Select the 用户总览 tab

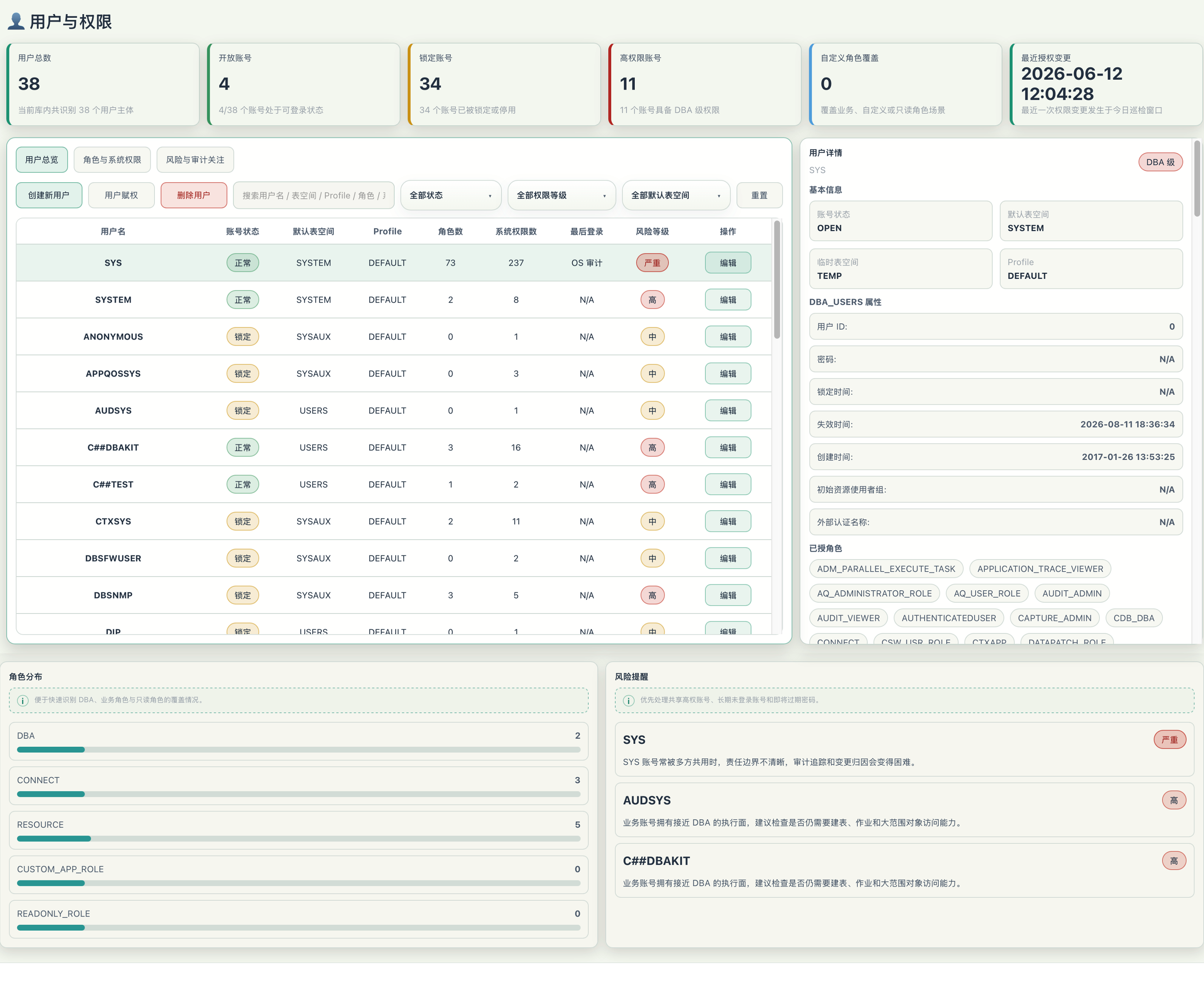click(42, 160)
